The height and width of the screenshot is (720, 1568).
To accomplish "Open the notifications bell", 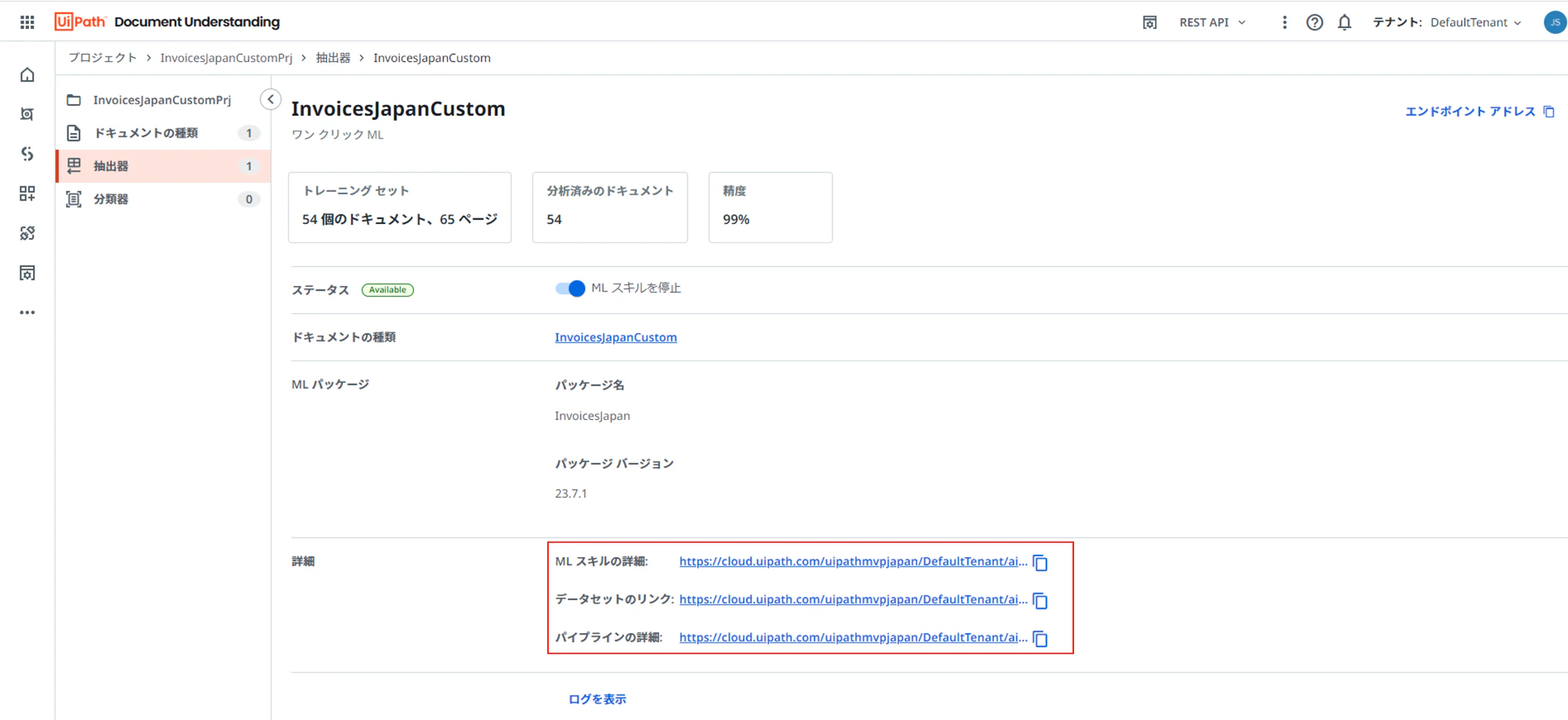I will point(1345,22).
